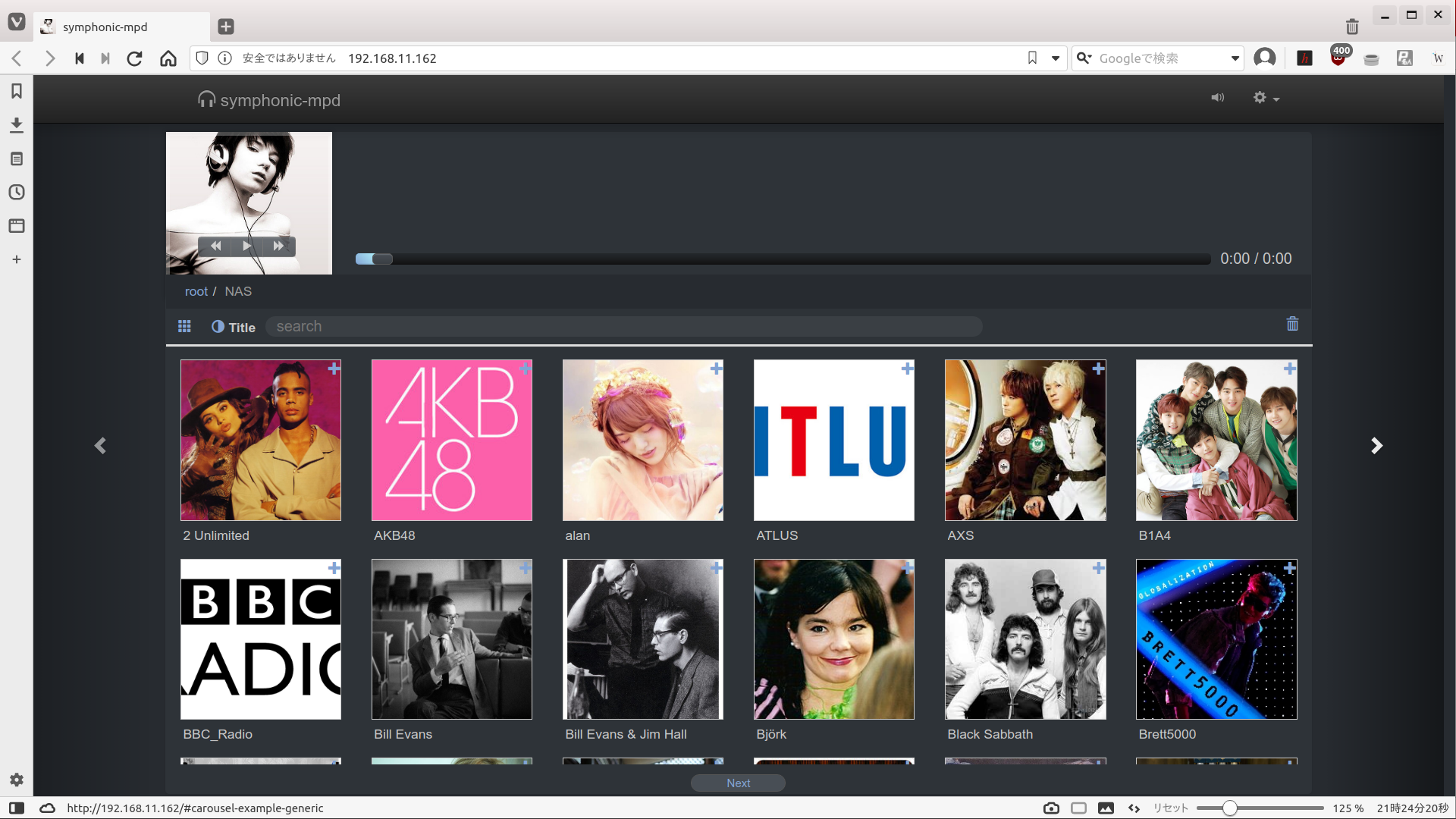
Task: Go to the previous carousel page
Action: [x=100, y=446]
